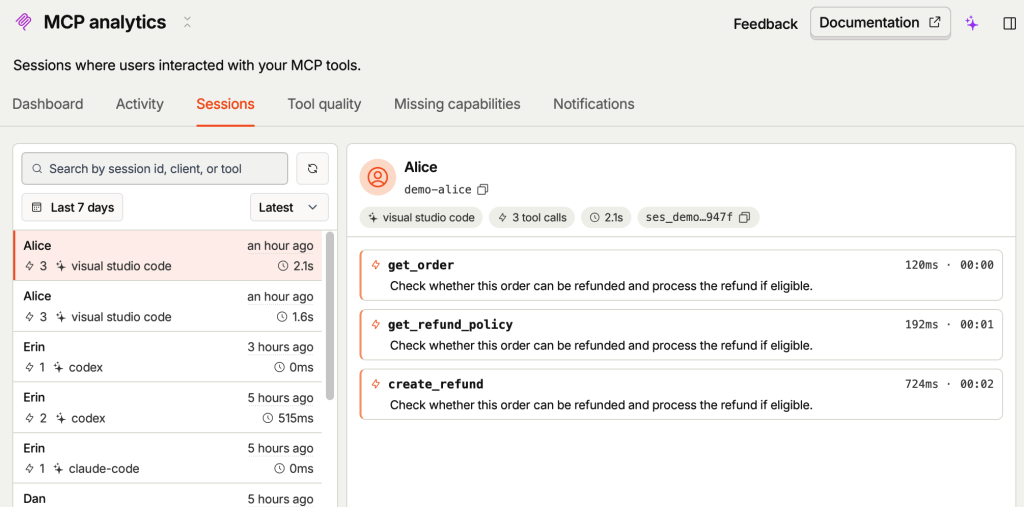Click the '3 hours ago' timestamp
1024x507 pixels.
[x=280, y=347]
